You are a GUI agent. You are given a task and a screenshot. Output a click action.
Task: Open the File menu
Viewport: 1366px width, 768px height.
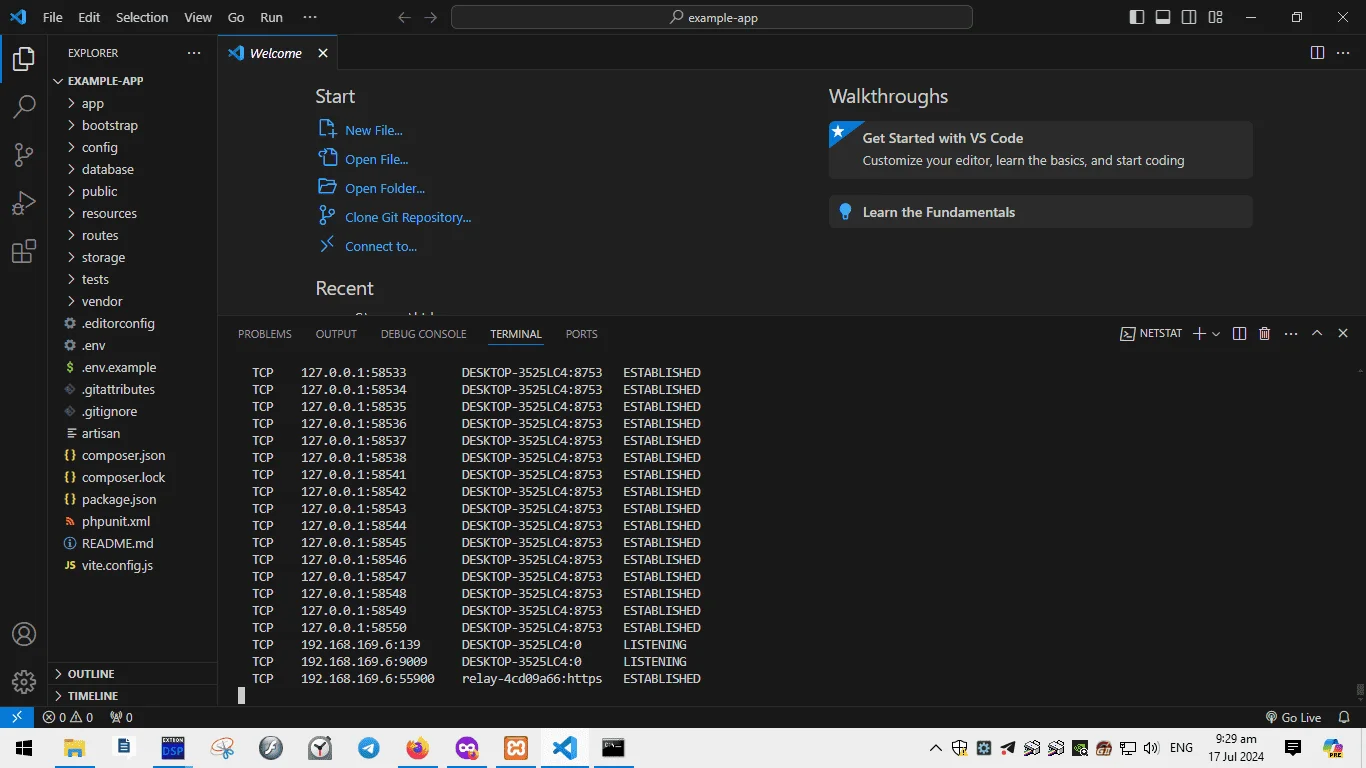(x=53, y=17)
